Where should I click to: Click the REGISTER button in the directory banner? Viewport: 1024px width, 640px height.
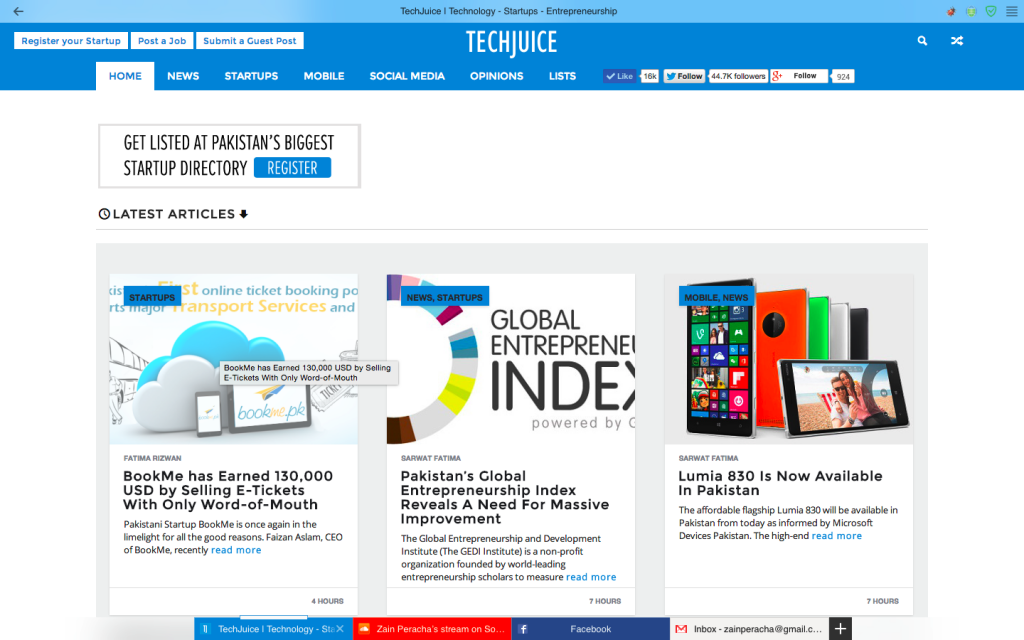pyautogui.click(x=292, y=167)
